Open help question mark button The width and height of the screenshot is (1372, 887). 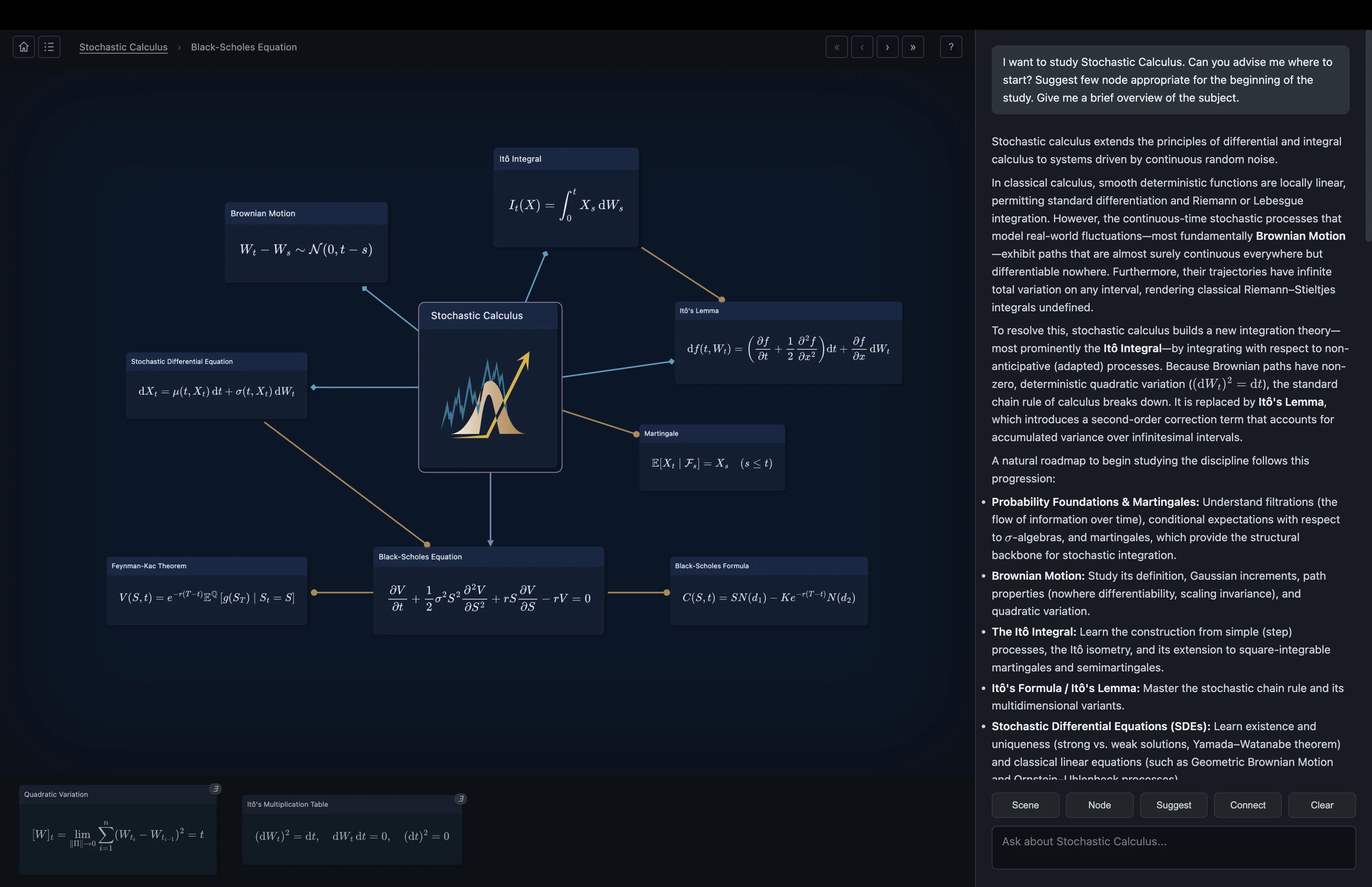[x=950, y=47]
